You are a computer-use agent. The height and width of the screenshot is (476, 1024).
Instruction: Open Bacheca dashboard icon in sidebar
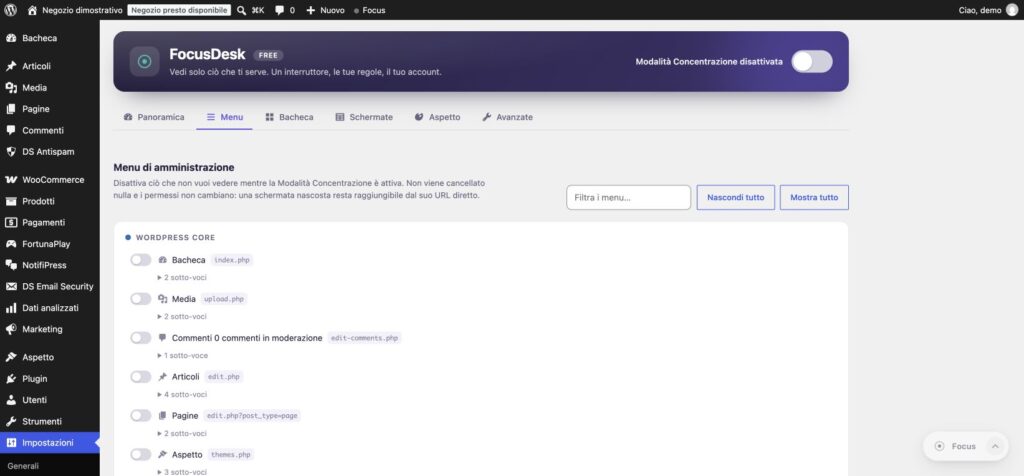pos(10,38)
